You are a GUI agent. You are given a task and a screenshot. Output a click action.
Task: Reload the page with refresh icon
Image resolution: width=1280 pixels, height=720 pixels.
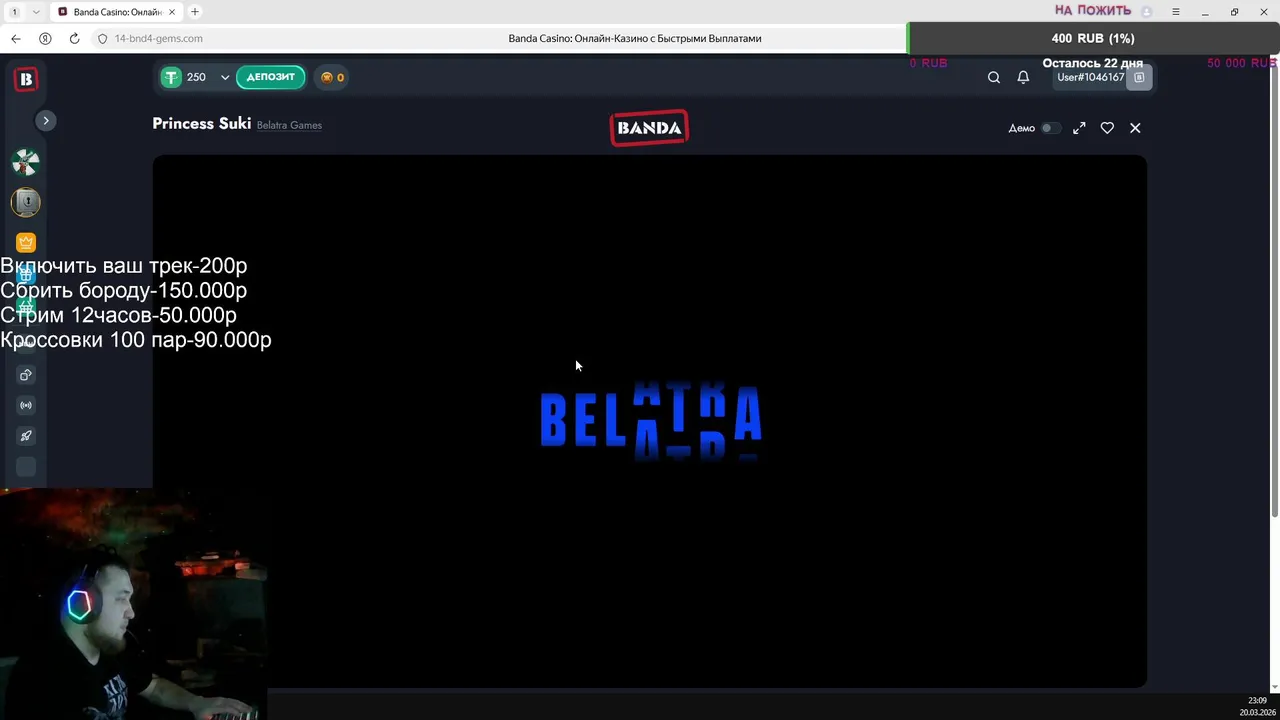coord(74,38)
